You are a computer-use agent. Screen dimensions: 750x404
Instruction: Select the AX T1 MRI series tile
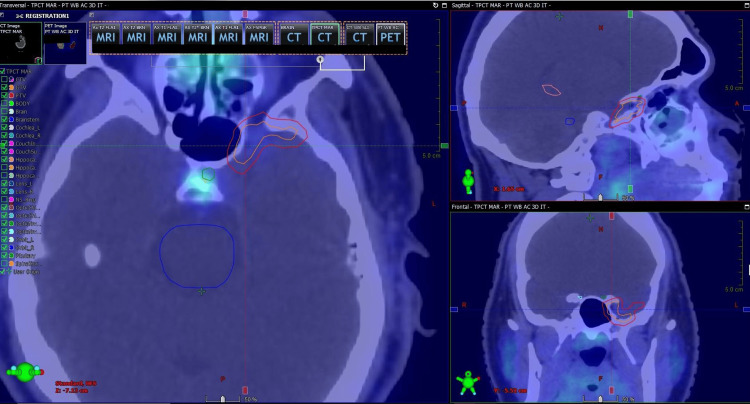pyautogui.click(x=166, y=34)
